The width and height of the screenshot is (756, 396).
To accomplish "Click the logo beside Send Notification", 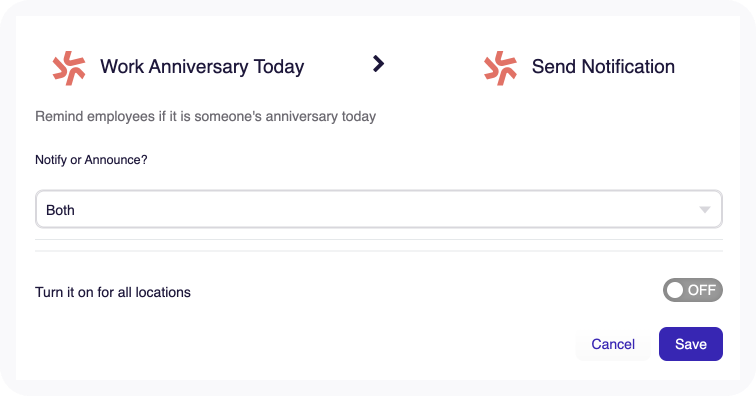I will click(500, 68).
